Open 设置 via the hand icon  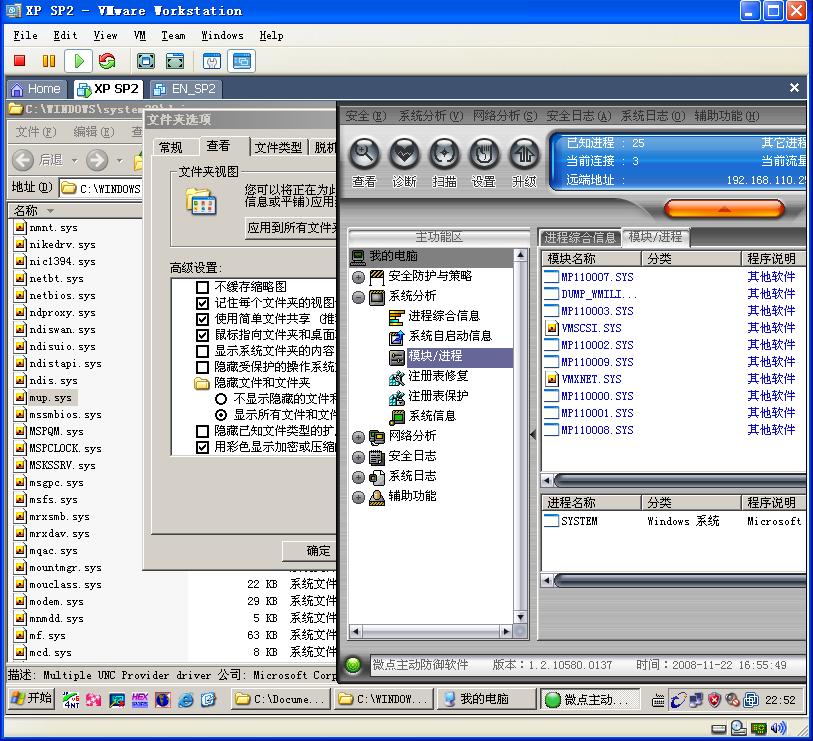point(484,154)
